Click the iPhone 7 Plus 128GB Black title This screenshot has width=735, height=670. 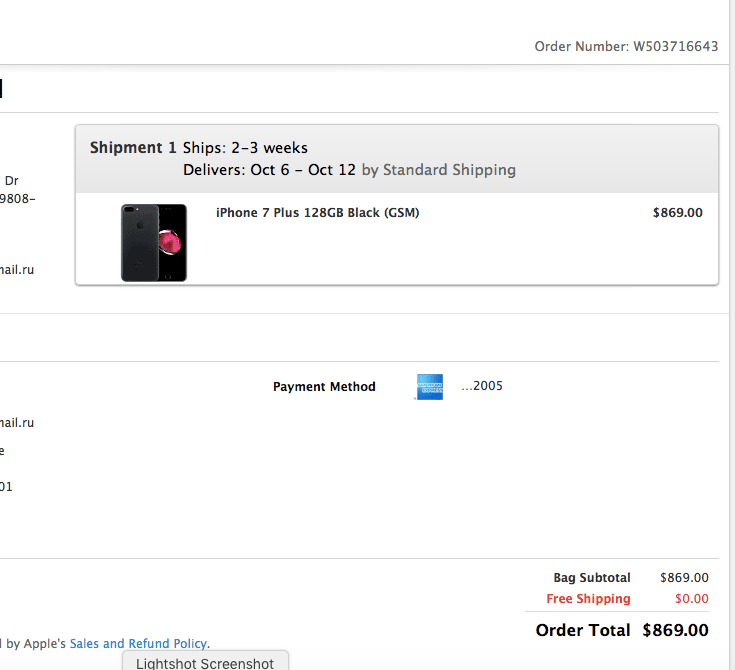point(317,213)
